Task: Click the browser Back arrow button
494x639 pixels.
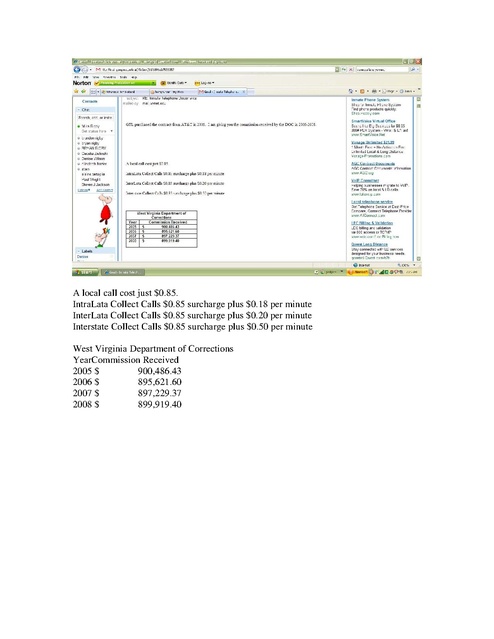Action: (76, 70)
